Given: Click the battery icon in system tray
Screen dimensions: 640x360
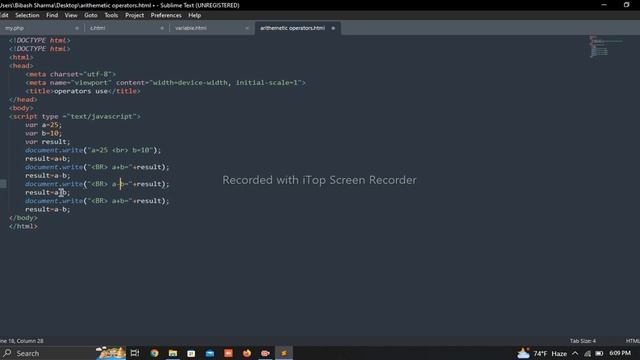Looking at the screenshot, I should click(x=599, y=353).
